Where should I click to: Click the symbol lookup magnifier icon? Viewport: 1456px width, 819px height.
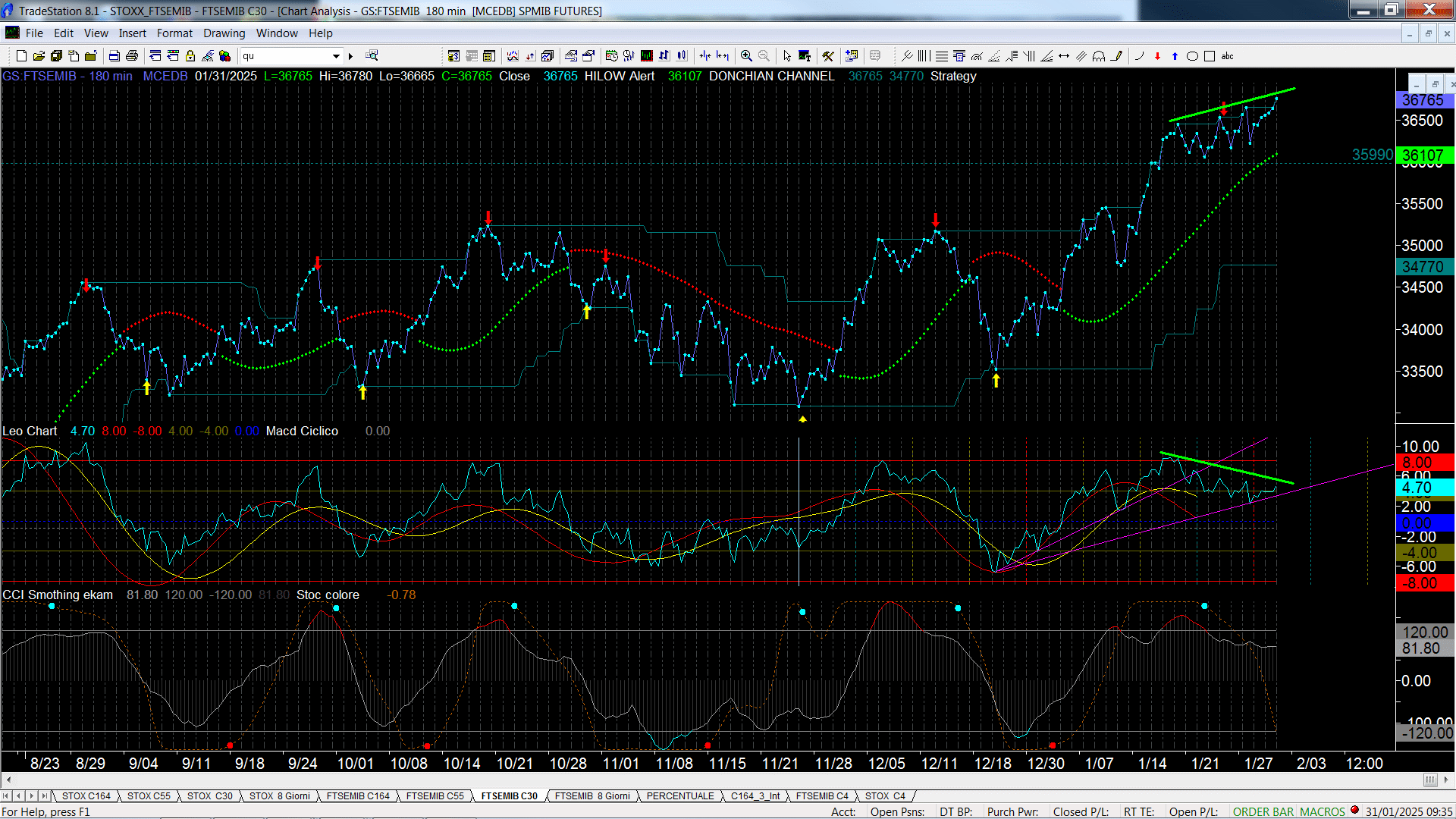tap(372, 55)
